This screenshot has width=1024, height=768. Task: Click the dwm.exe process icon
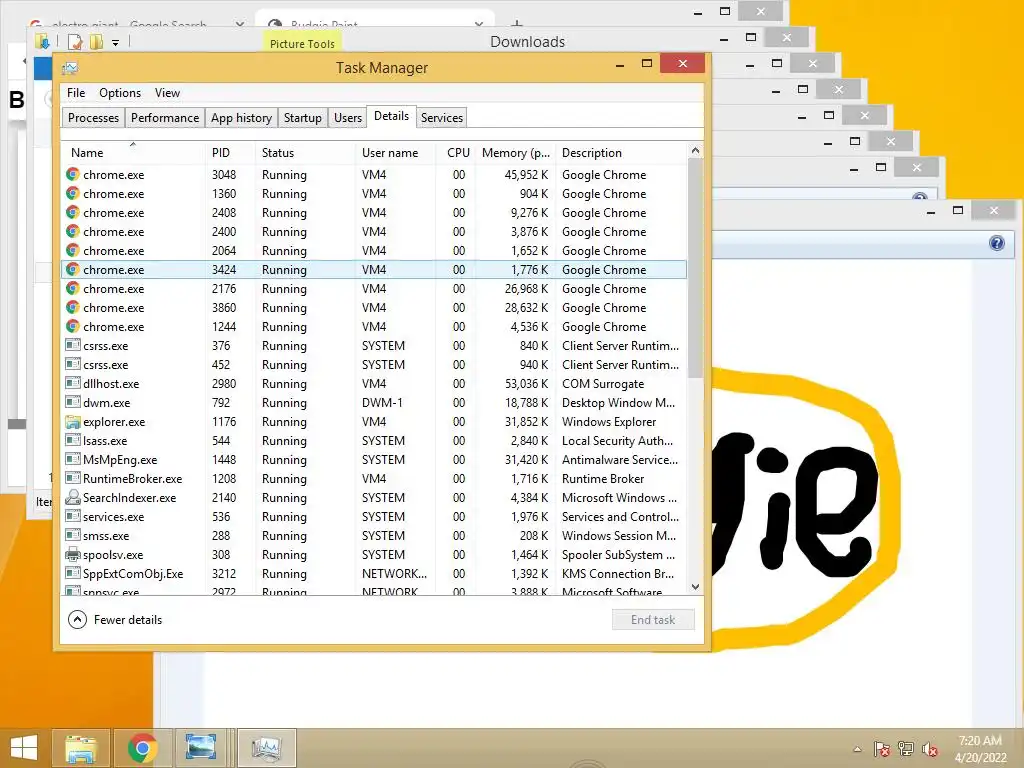point(72,402)
